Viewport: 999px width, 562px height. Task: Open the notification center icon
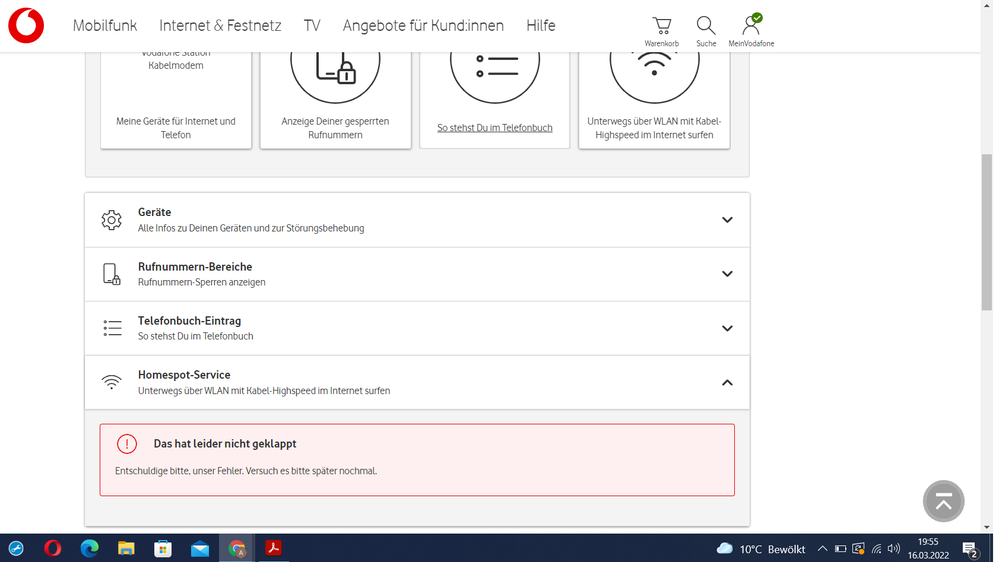pos(971,549)
